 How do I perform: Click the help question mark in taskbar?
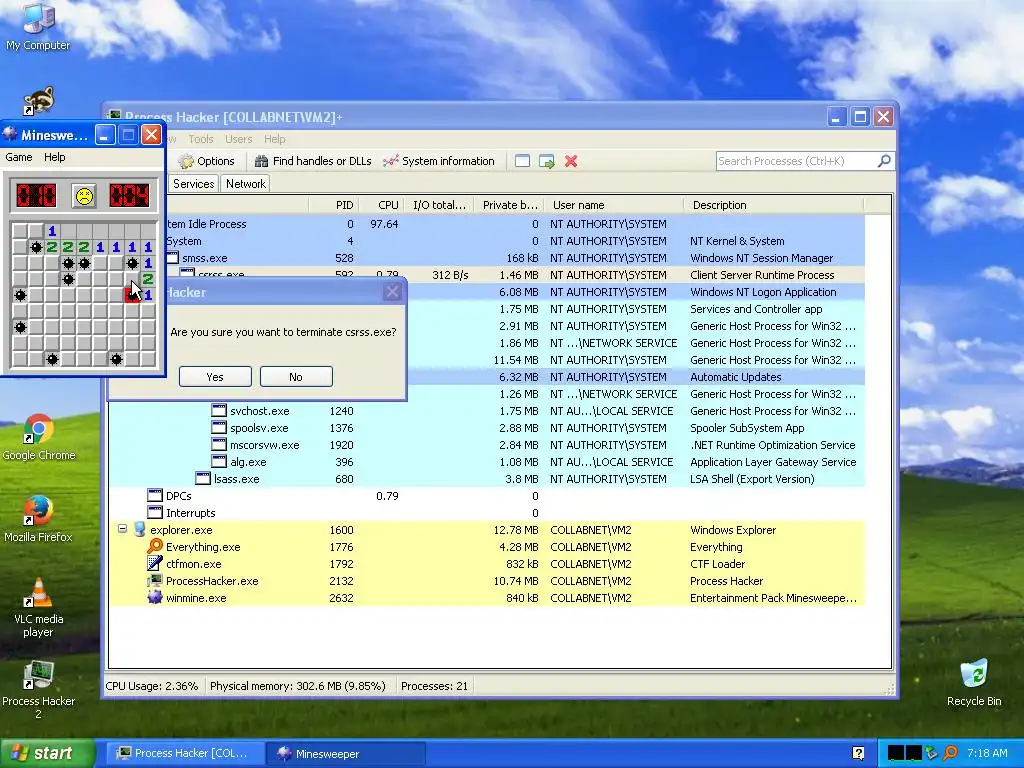(858, 753)
